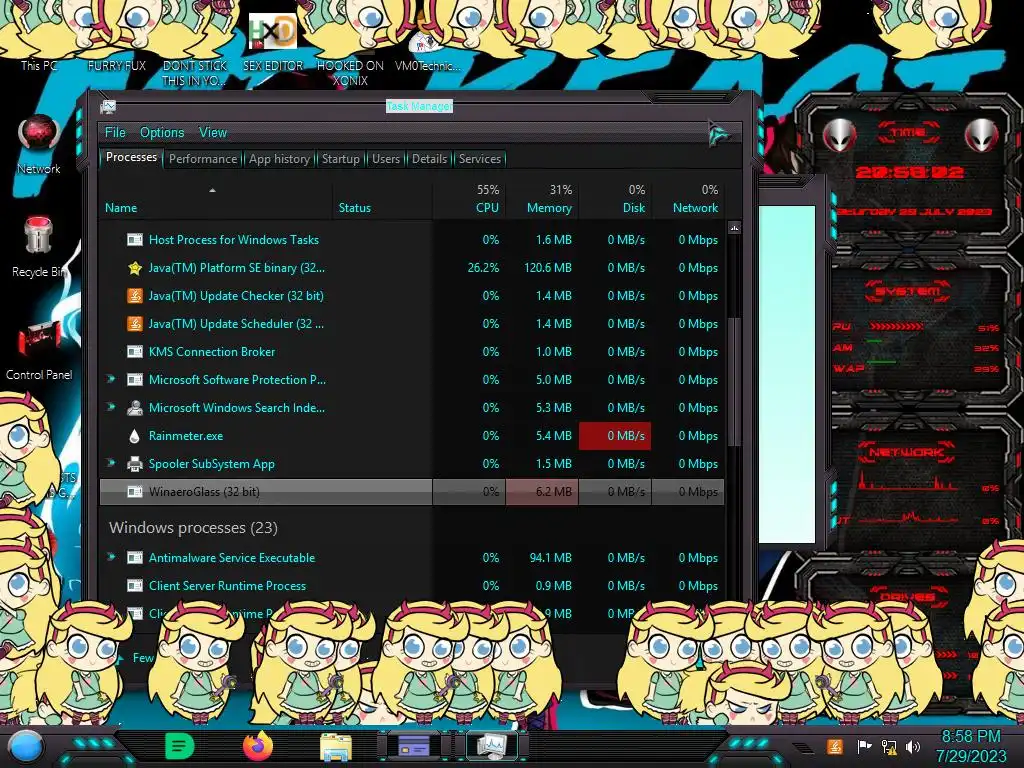
Task: Switch to the Startup tab
Action: pyautogui.click(x=340, y=159)
